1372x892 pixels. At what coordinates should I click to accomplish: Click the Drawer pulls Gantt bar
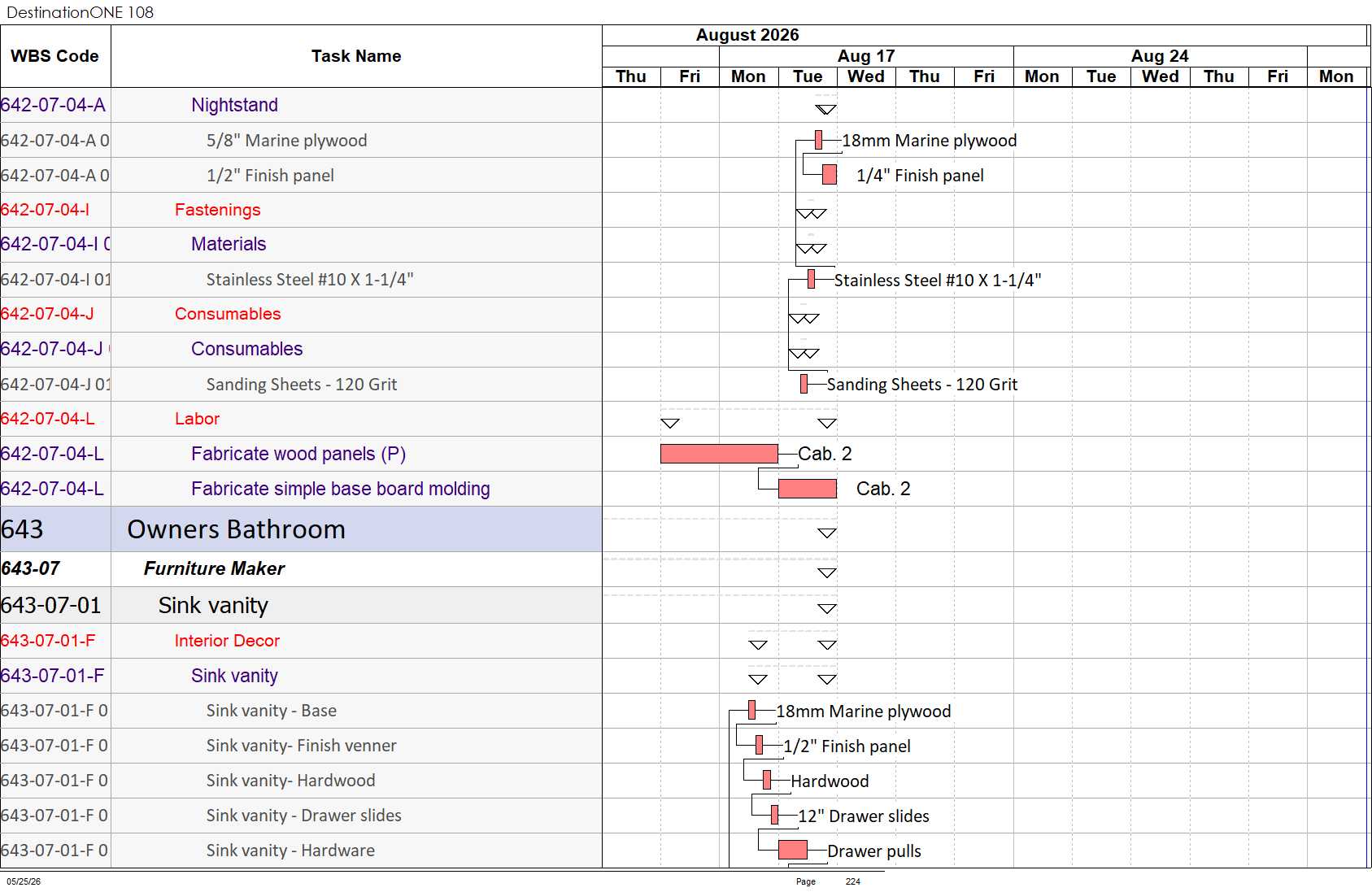click(x=793, y=850)
